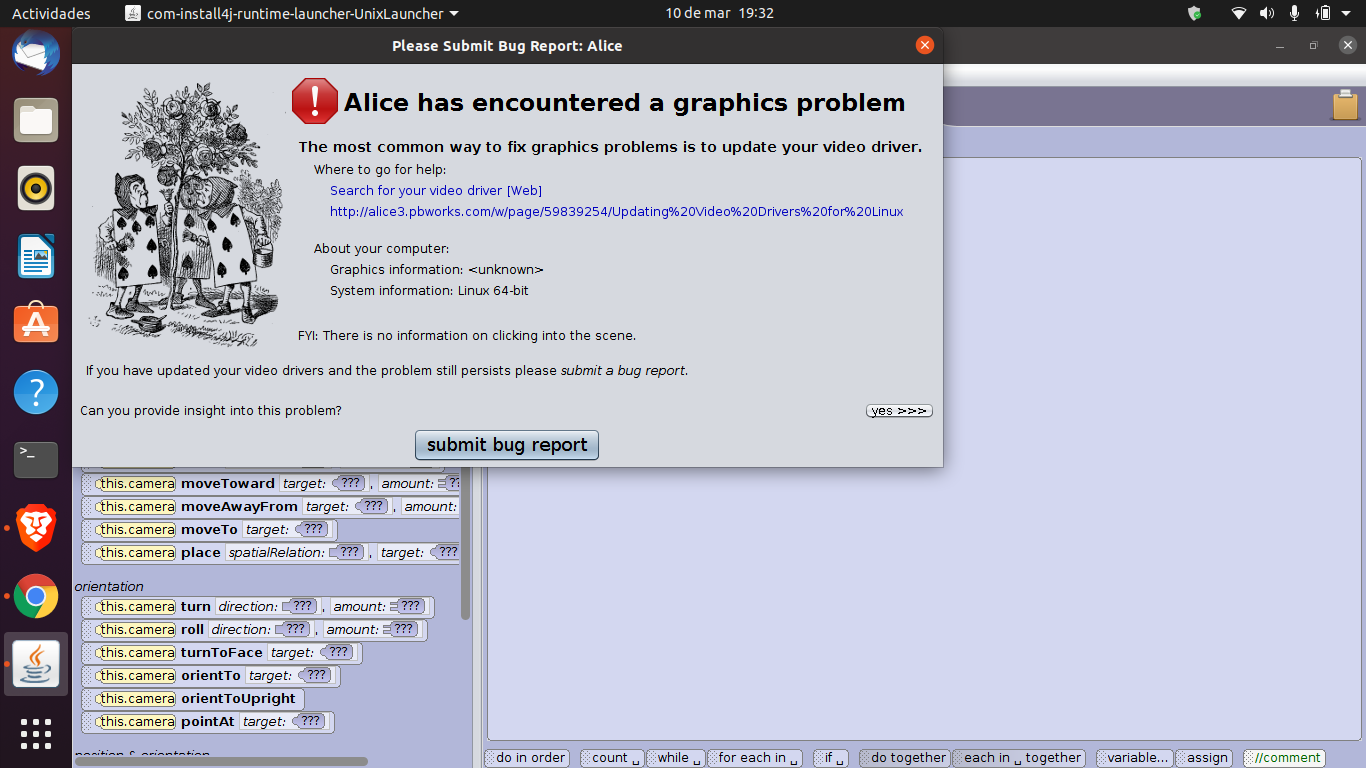The height and width of the screenshot is (768, 1366).
Task: Open Thunderbird Mail from the dock
Action: pos(36,52)
